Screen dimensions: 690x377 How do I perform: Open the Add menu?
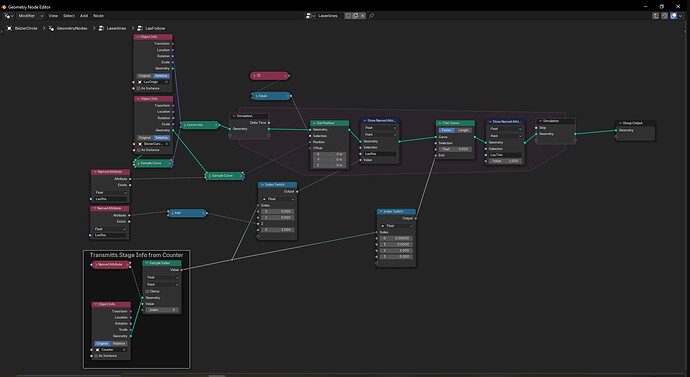tap(84, 16)
